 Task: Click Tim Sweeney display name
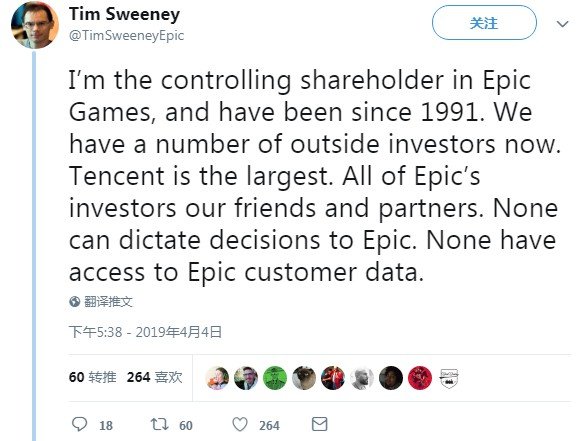coord(124,14)
